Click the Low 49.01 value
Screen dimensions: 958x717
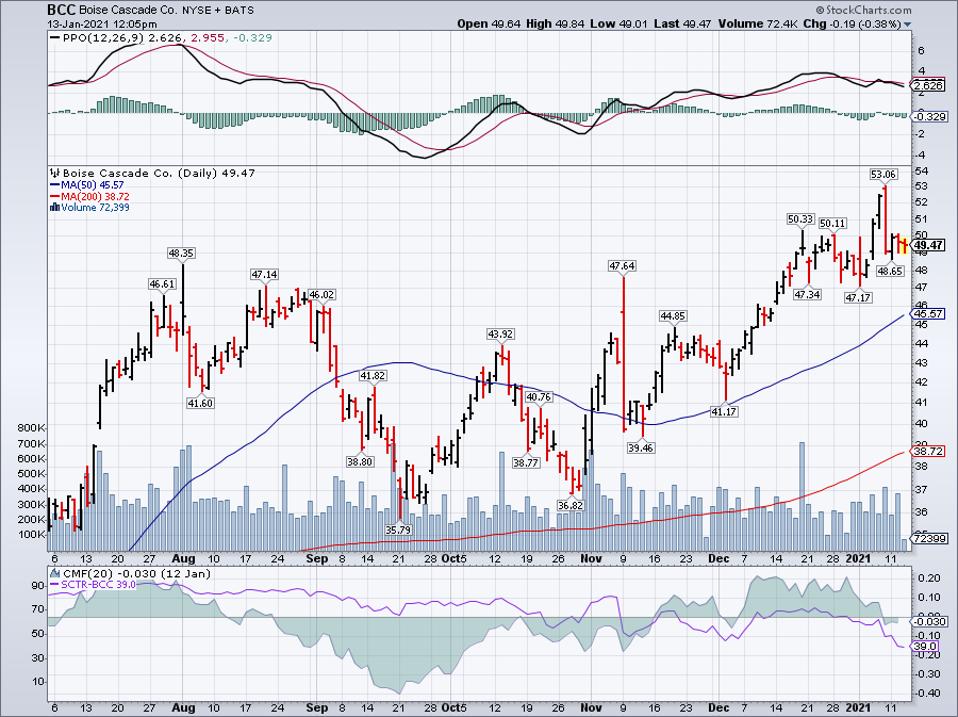coord(618,24)
